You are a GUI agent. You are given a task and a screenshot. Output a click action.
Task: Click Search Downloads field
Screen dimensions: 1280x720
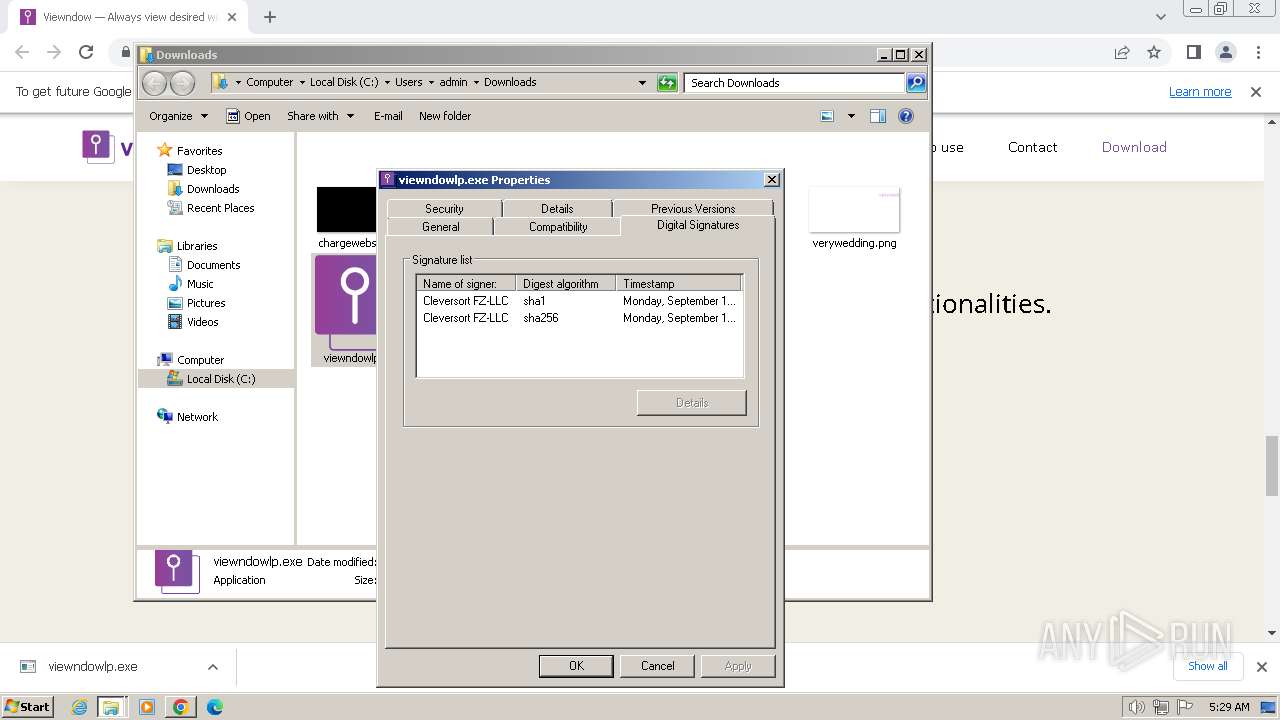(795, 83)
